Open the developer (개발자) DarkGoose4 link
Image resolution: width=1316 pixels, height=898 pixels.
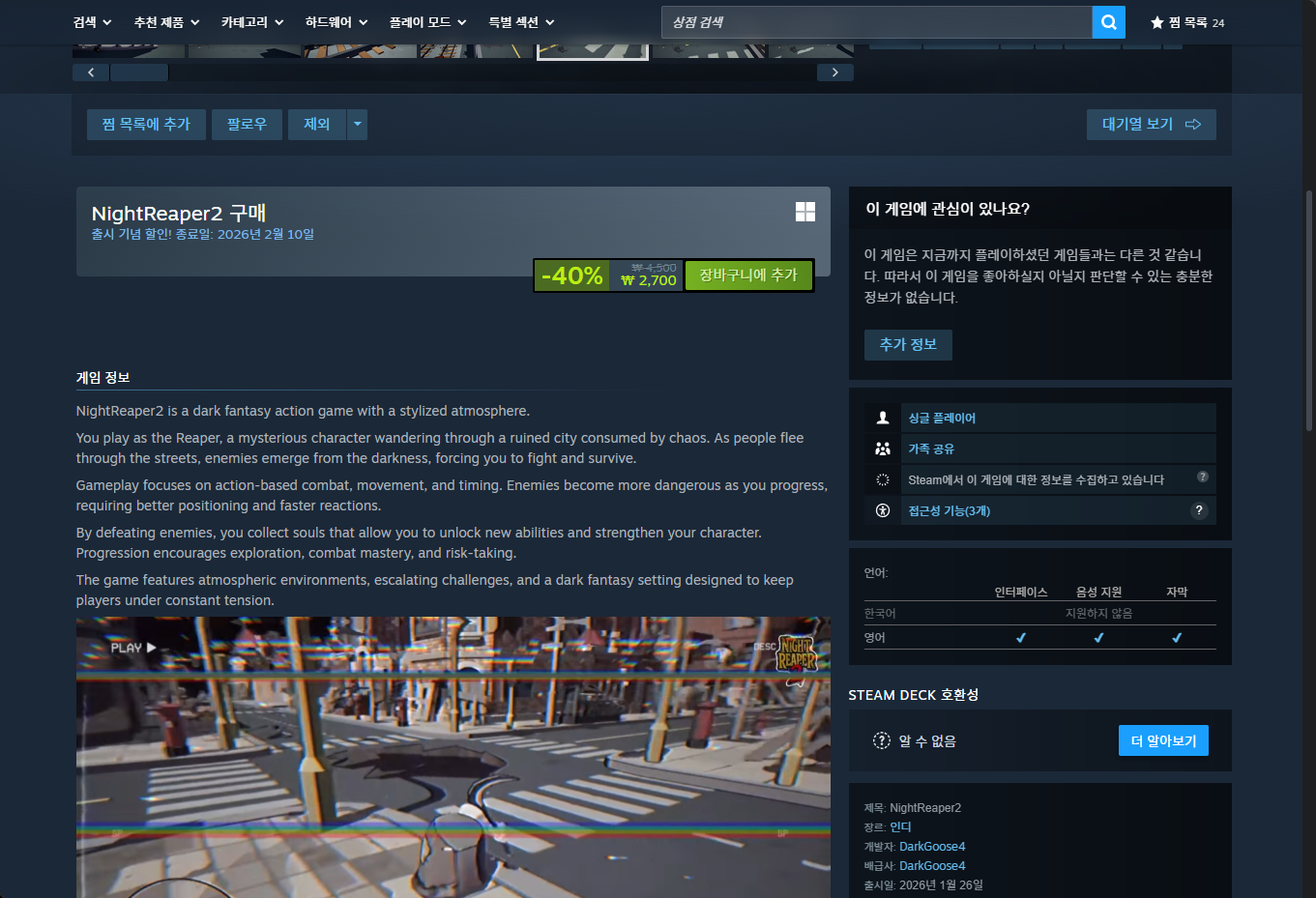[x=932, y=847]
